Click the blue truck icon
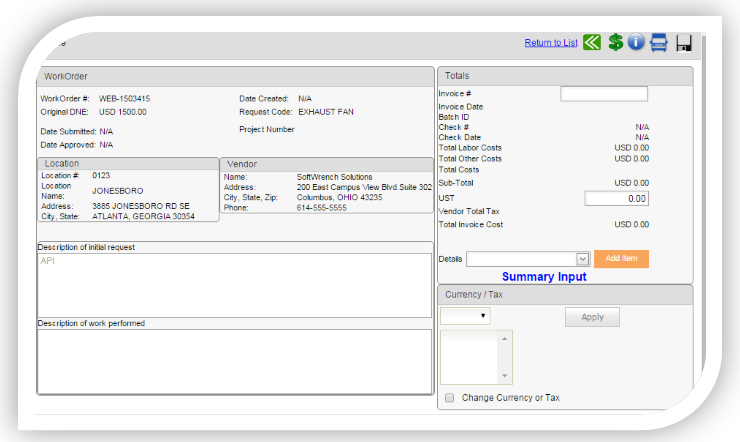This screenshot has width=740, height=442. (x=659, y=43)
